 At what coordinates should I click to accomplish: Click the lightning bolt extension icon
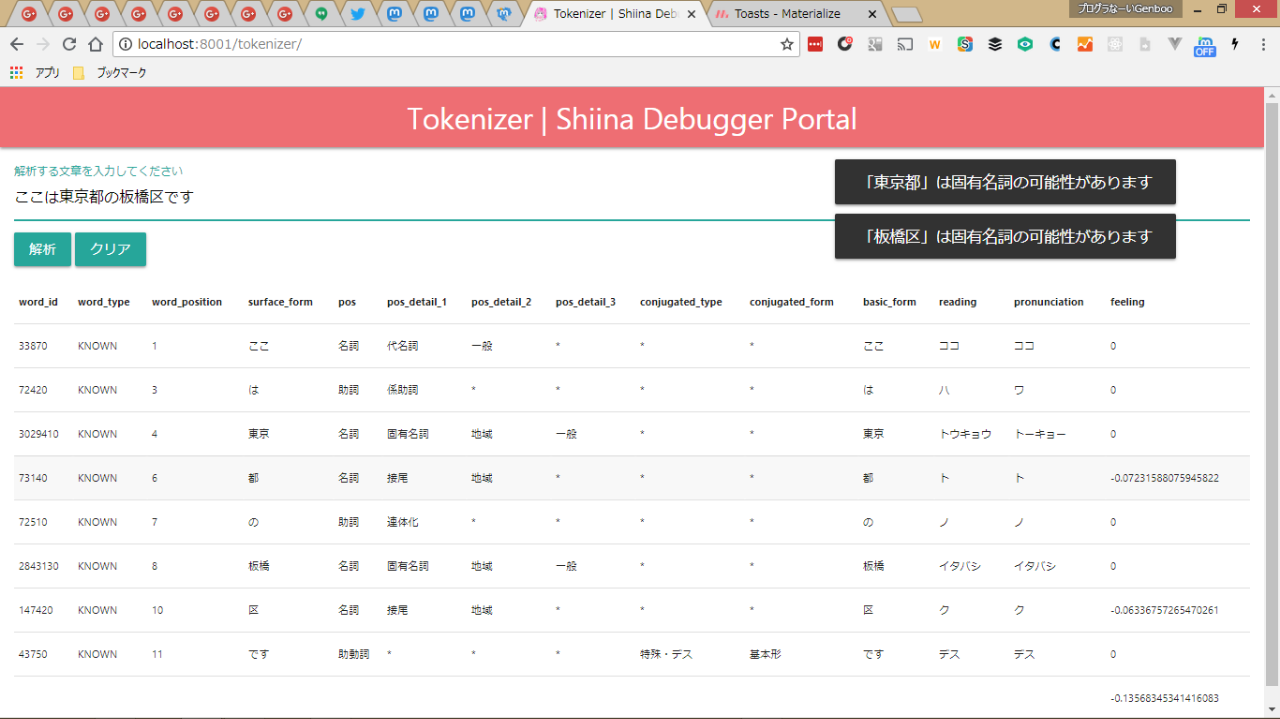pos(1235,44)
